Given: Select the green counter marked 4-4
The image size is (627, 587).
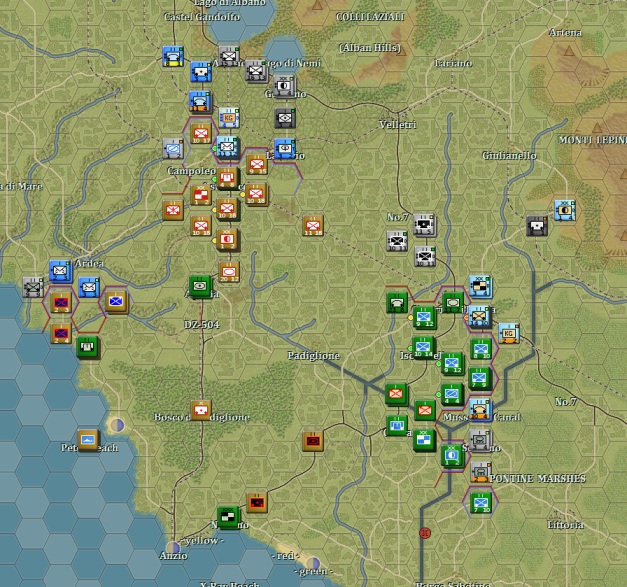Looking at the screenshot, I should [452, 394].
